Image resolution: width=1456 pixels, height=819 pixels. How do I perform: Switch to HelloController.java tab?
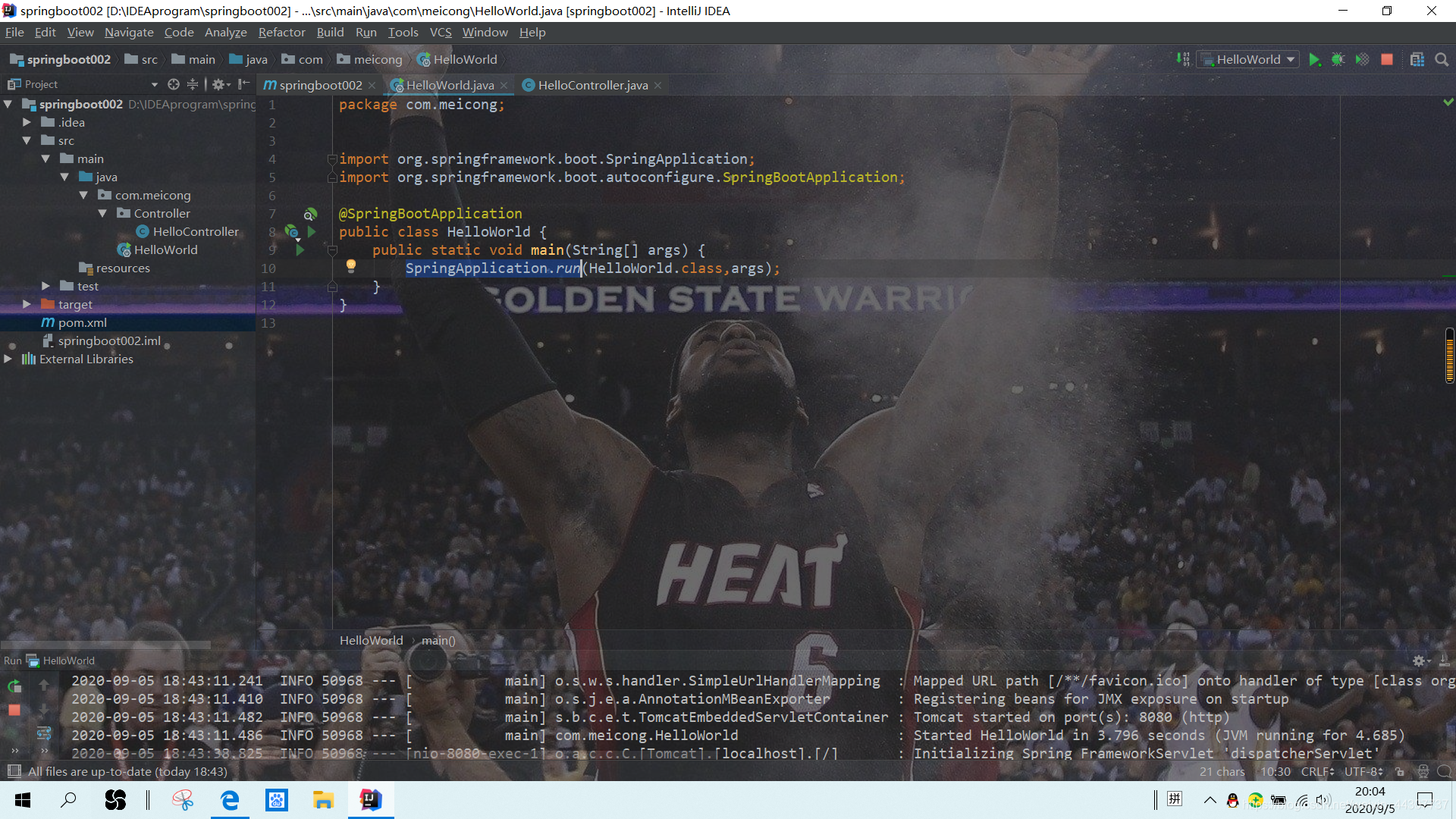593,85
